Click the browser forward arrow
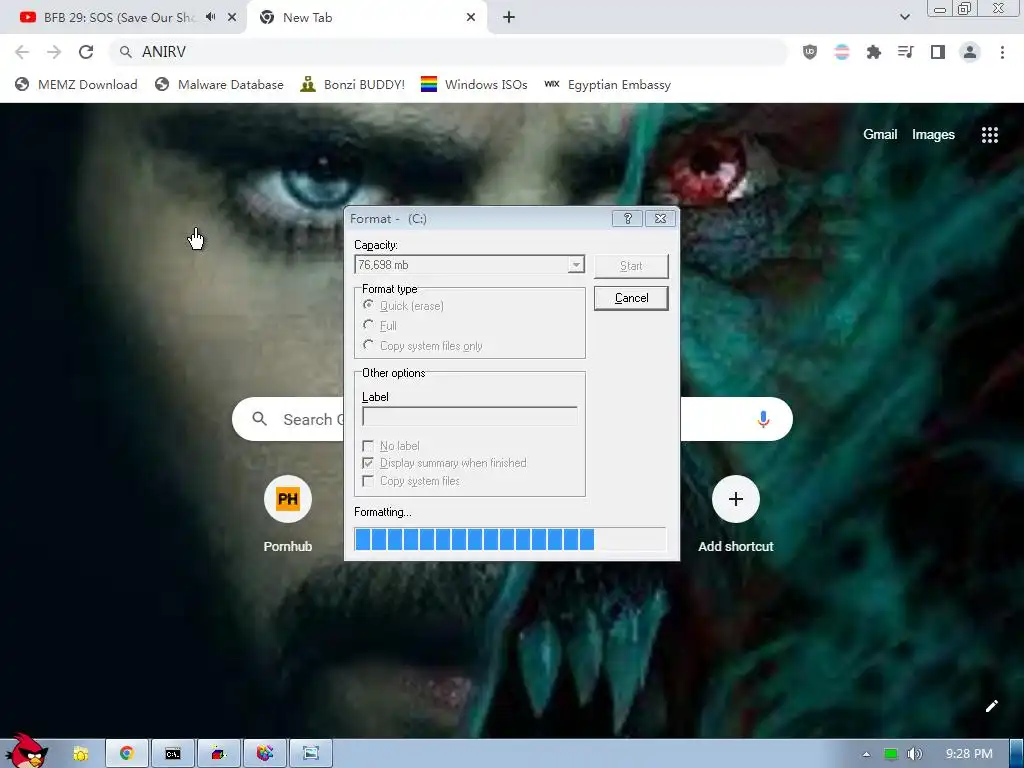Viewport: 1024px width, 768px height. (54, 52)
